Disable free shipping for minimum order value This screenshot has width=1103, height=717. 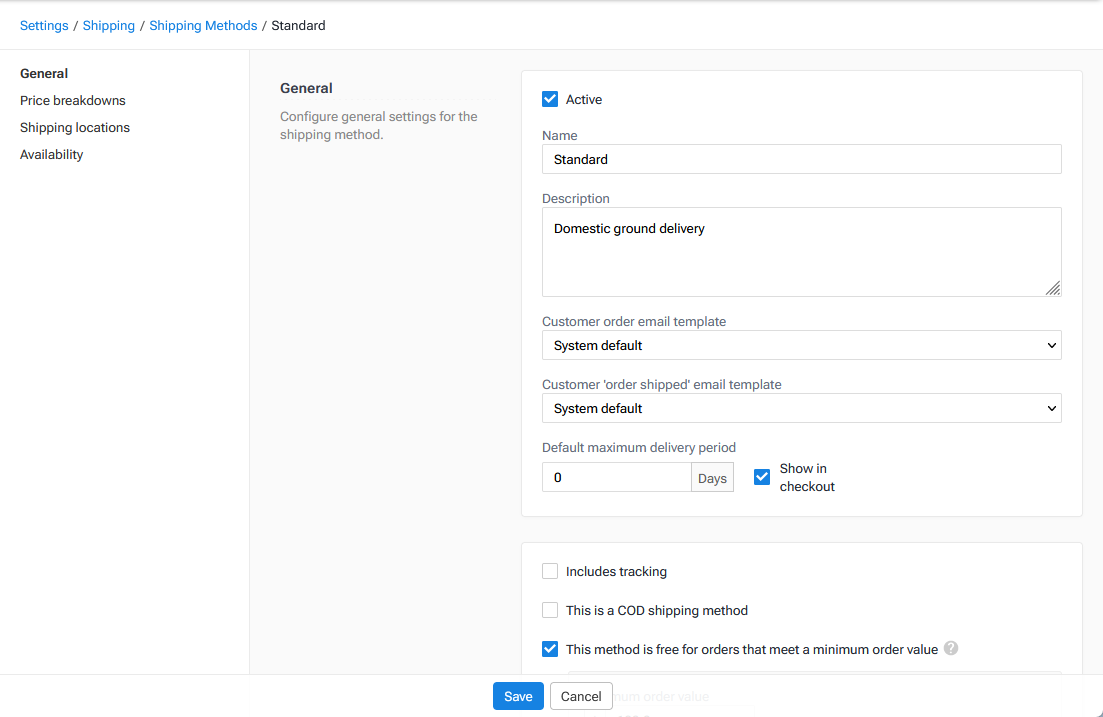(x=549, y=648)
